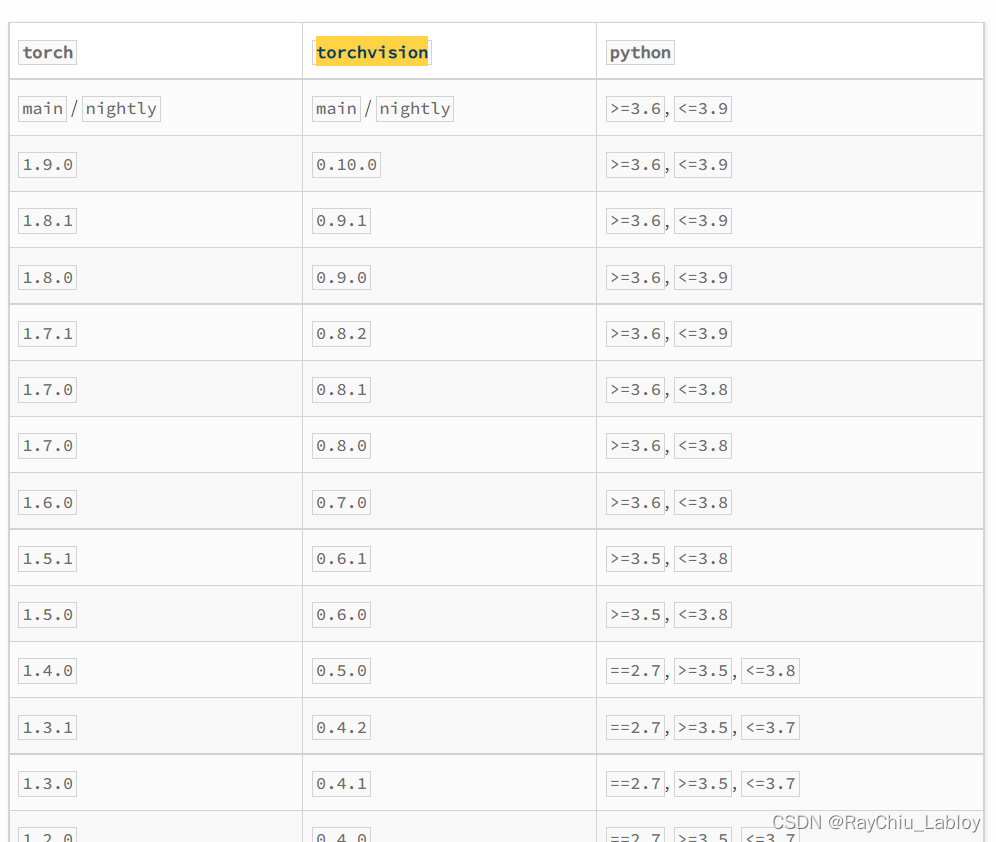996x842 pixels.
Task: Select ">=3.5" in the torch 1.5.1 row
Action: pos(635,559)
